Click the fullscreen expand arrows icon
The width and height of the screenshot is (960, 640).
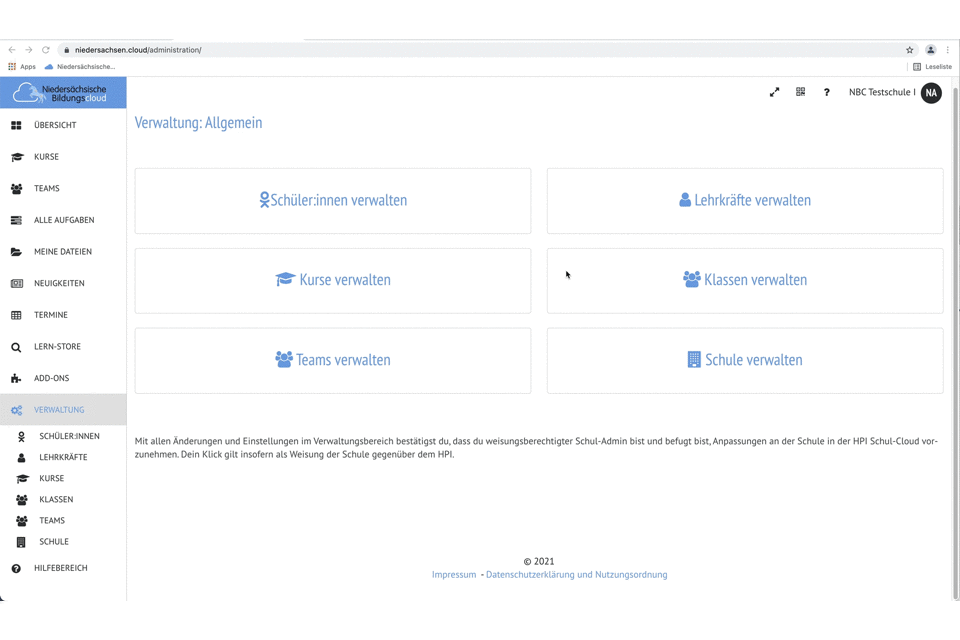(774, 92)
